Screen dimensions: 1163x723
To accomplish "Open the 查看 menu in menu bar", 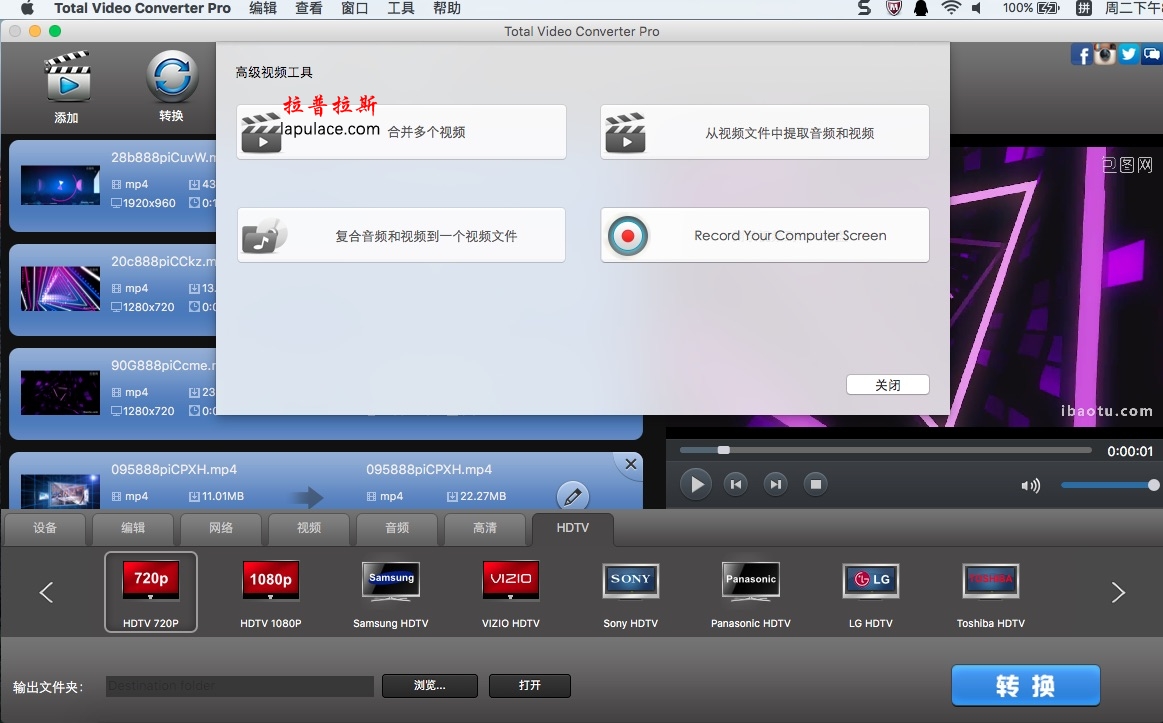I will 309,8.
